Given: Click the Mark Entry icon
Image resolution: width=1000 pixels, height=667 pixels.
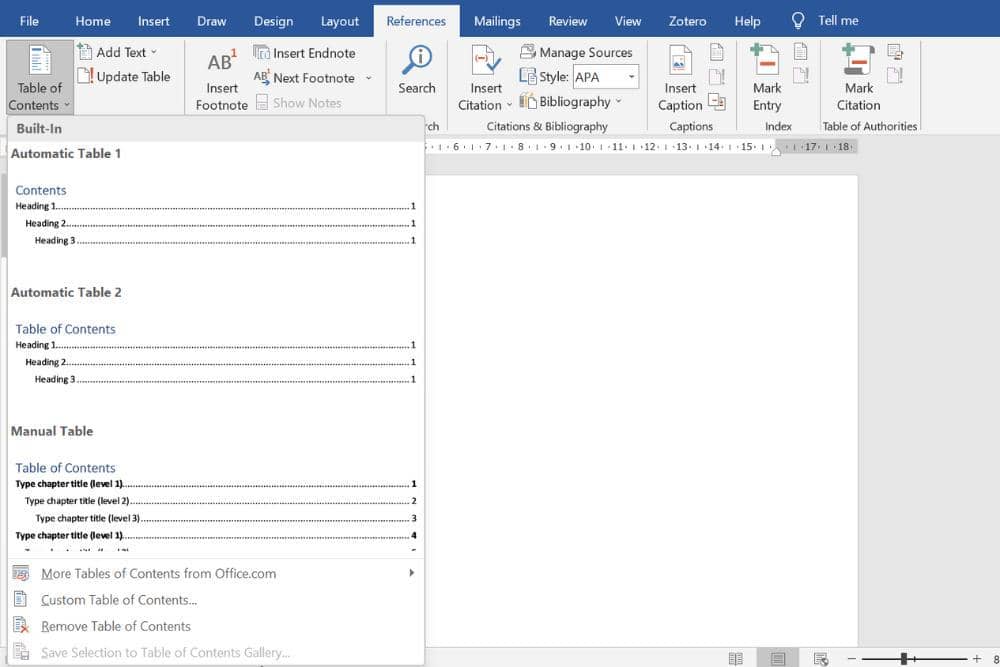Looking at the screenshot, I should 767,62.
